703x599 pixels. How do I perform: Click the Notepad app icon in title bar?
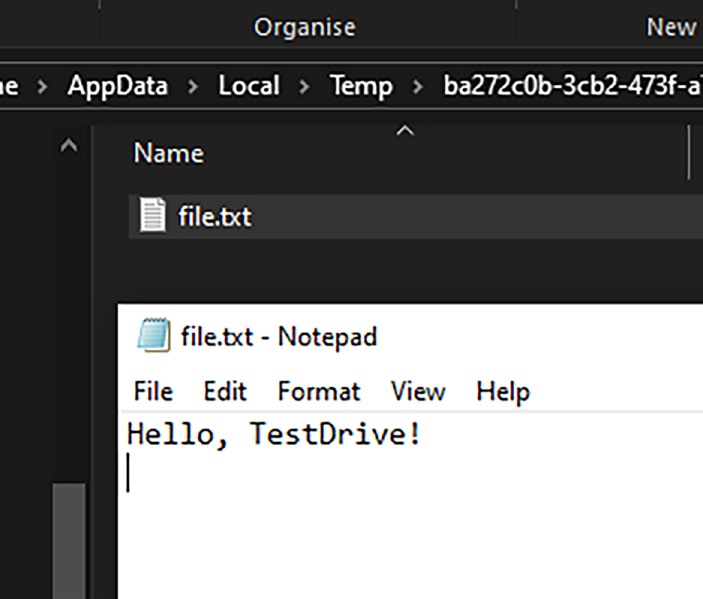pos(154,336)
